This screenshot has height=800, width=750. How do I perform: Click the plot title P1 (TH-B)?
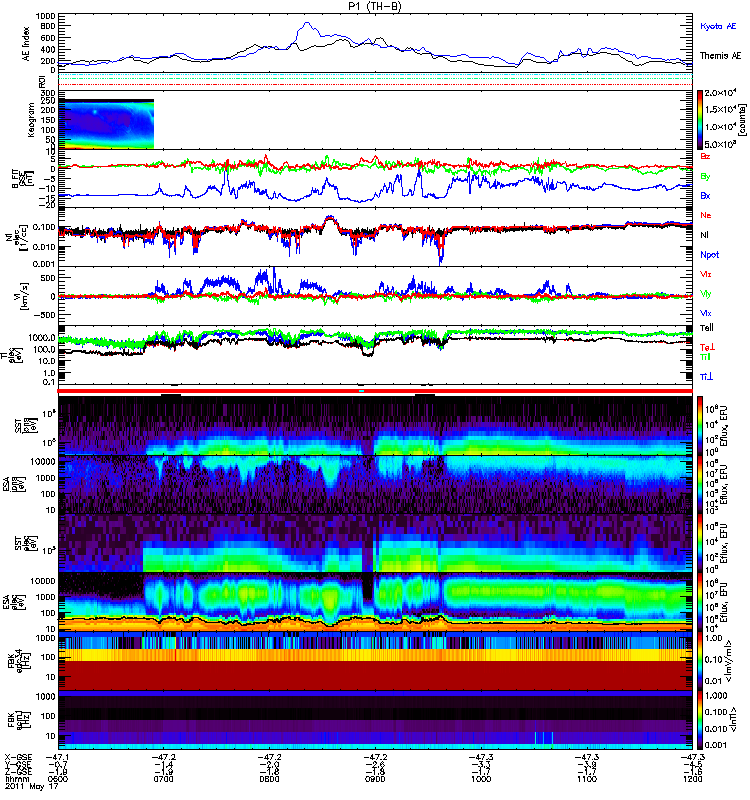click(x=375, y=6)
